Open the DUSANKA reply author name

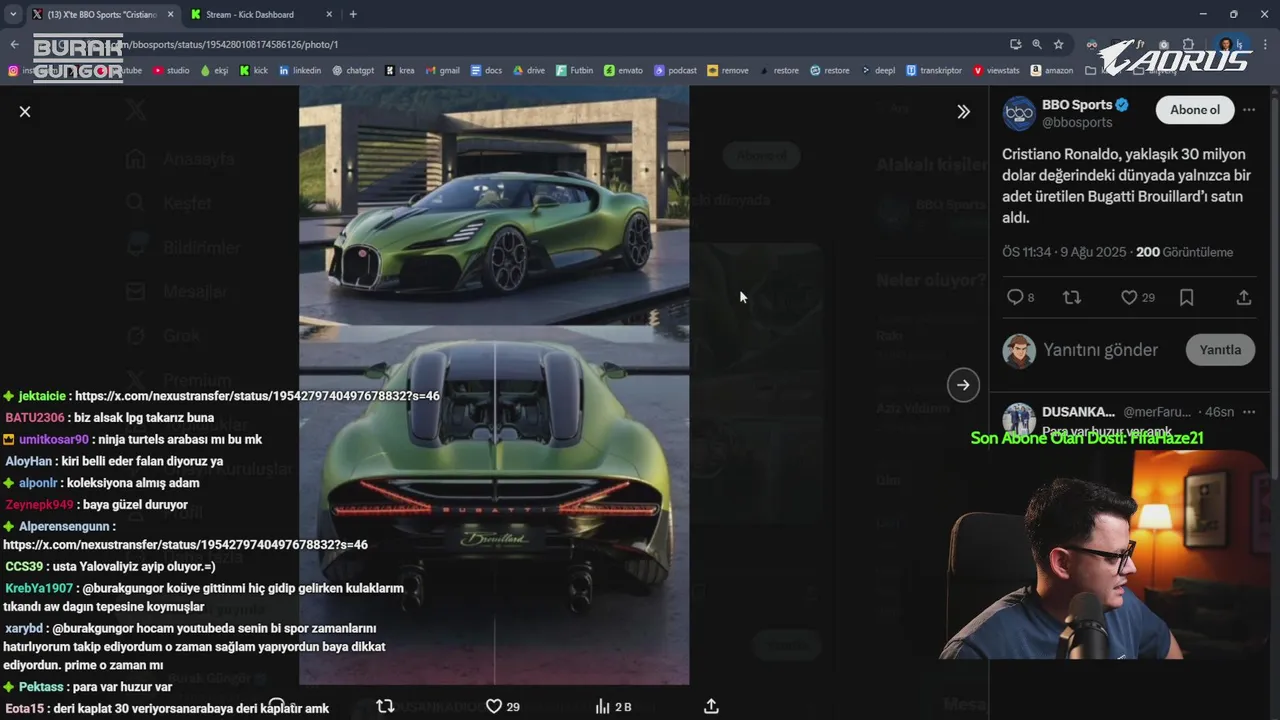[x=1078, y=411]
